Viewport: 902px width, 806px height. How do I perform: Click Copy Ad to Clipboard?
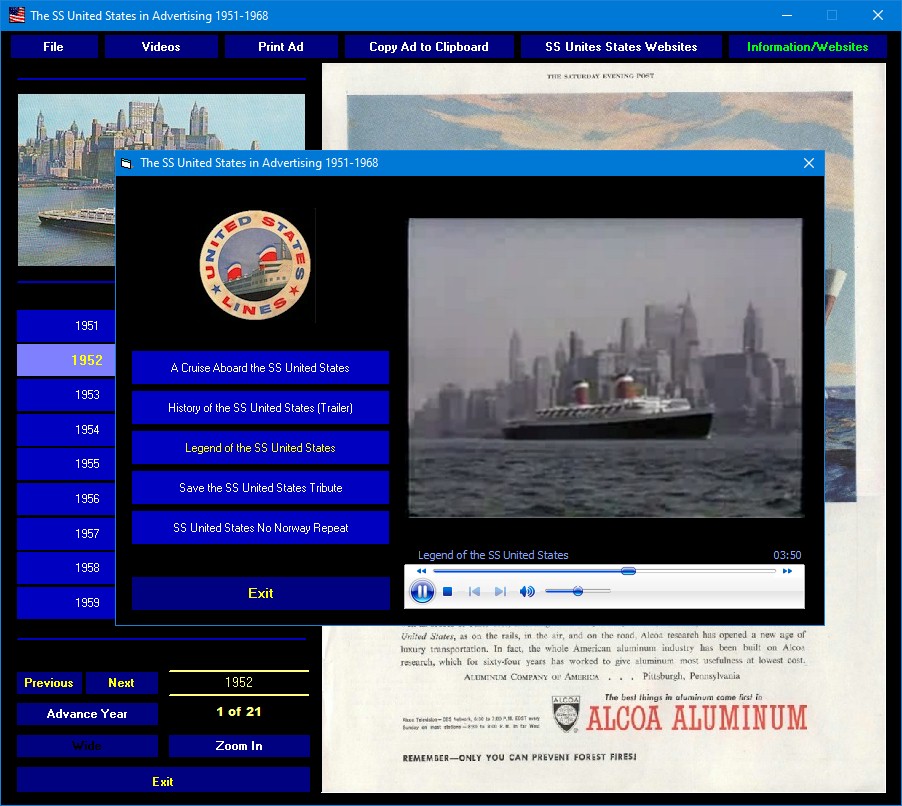[429, 47]
